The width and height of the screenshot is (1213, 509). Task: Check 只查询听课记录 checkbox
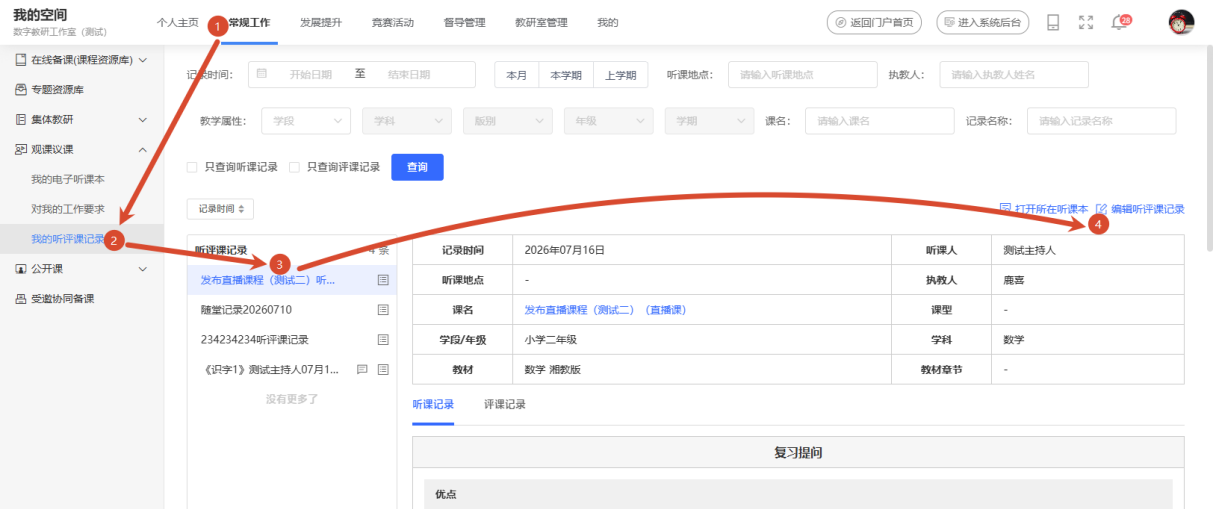(192, 167)
